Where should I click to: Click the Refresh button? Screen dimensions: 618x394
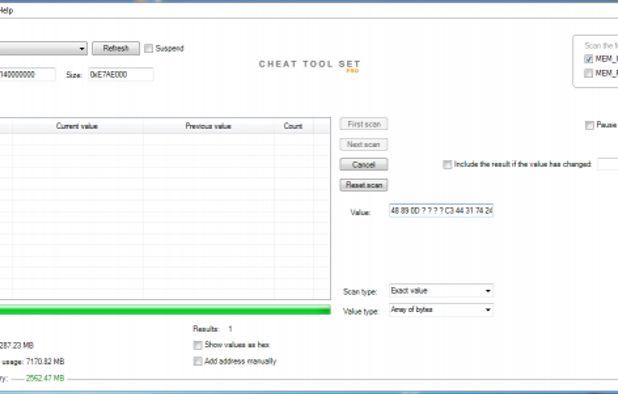(115, 48)
